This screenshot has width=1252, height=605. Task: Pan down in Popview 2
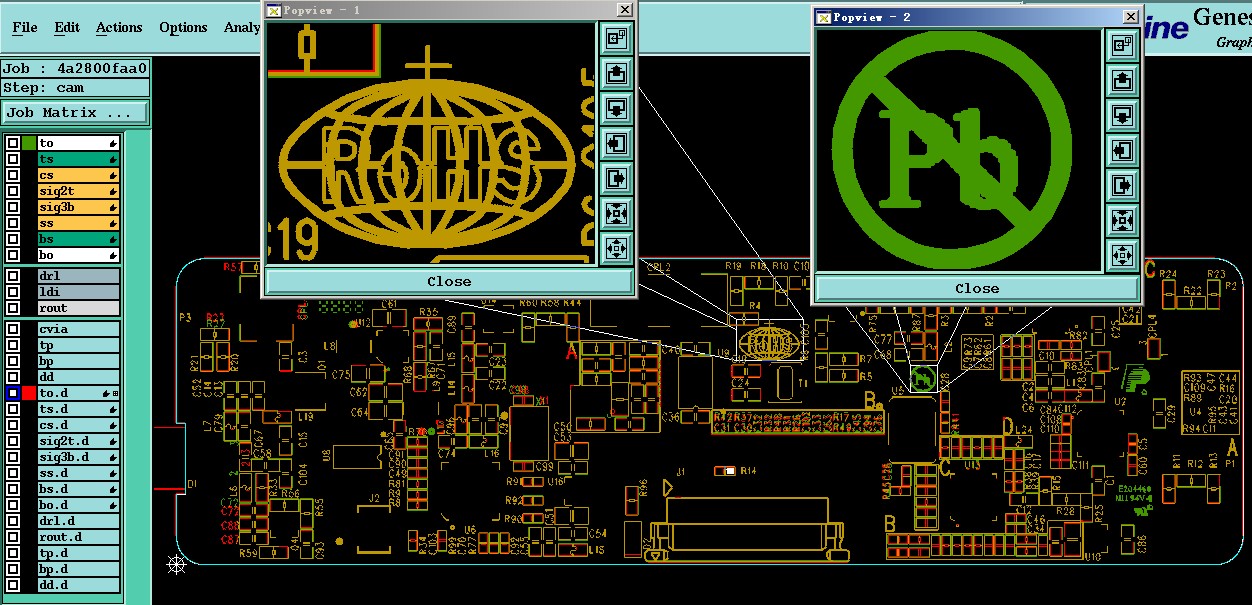point(1123,115)
